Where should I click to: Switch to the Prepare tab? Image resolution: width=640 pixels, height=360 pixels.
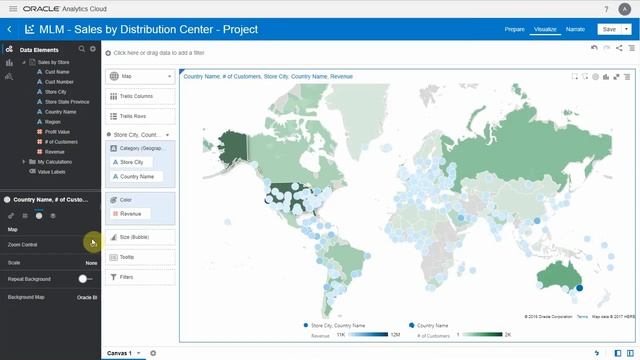pos(514,29)
